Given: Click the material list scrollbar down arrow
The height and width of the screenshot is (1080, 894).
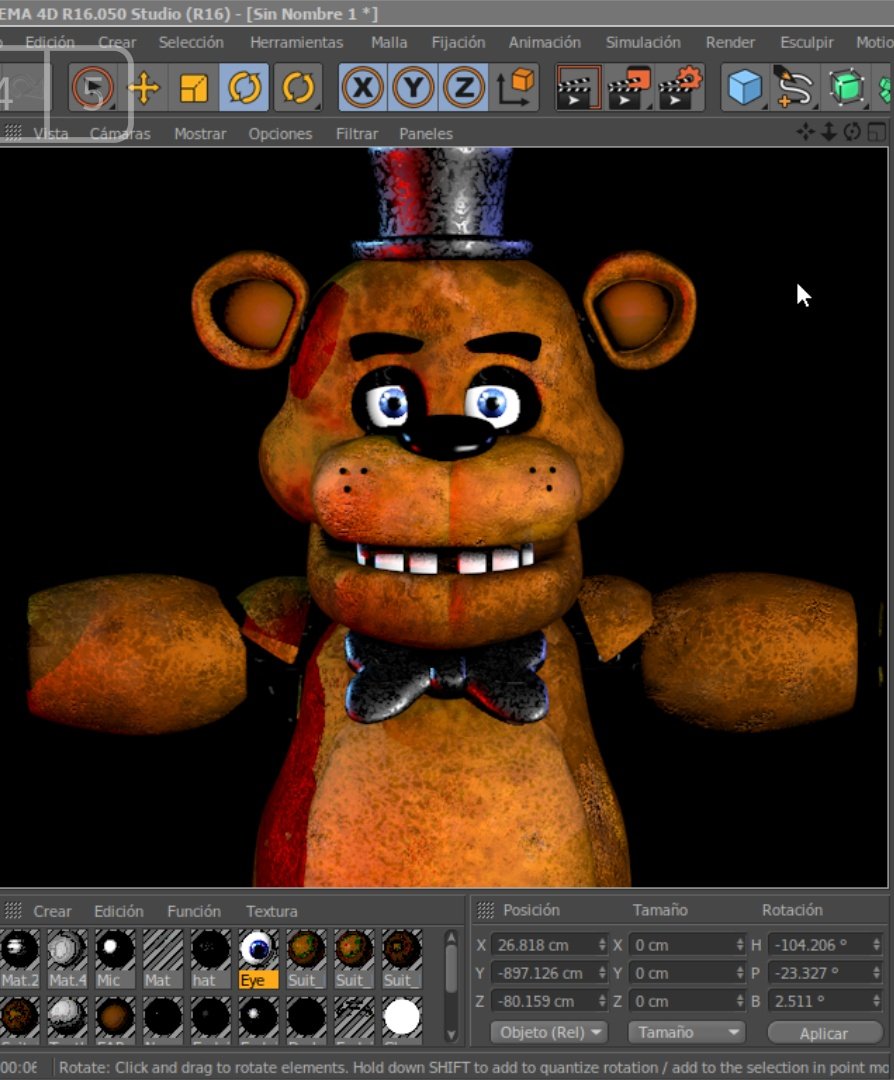Looking at the screenshot, I should pyautogui.click(x=451, y=1034).
